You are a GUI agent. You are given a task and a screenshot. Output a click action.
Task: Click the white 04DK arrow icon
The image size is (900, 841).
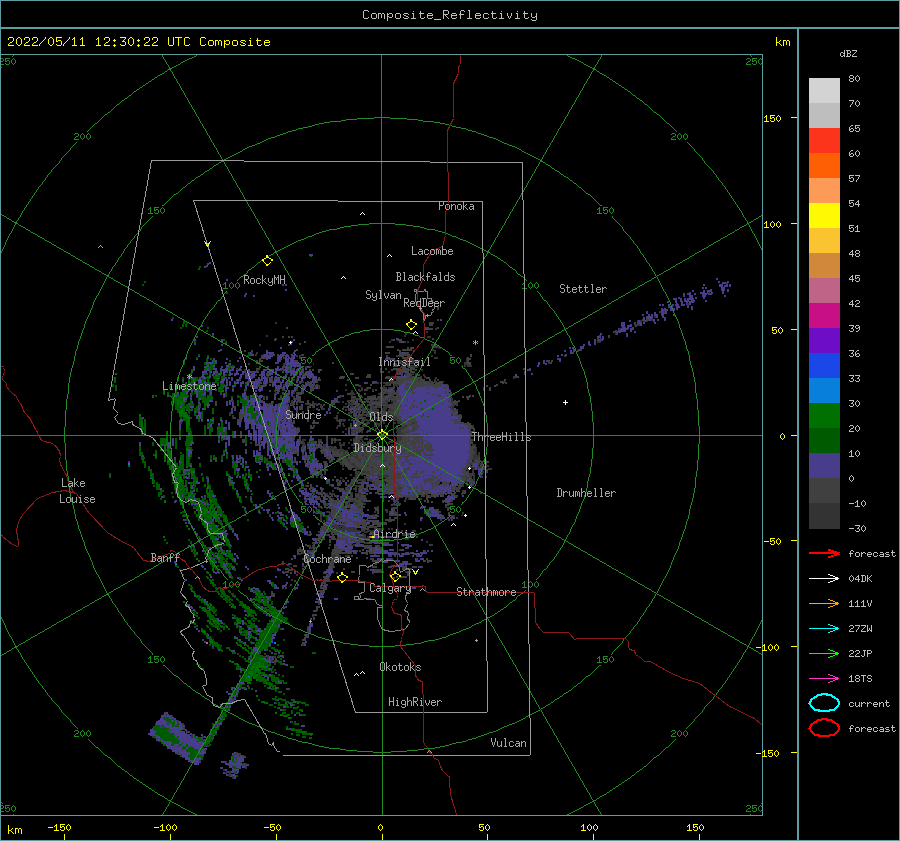pos(824,579)
